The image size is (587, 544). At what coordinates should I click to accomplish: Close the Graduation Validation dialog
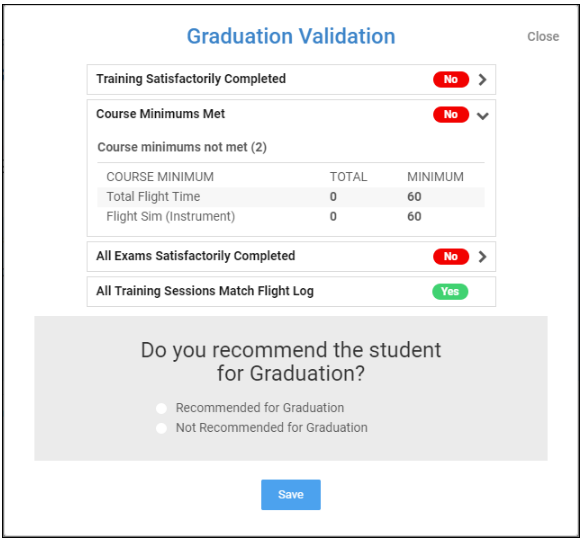543,37
